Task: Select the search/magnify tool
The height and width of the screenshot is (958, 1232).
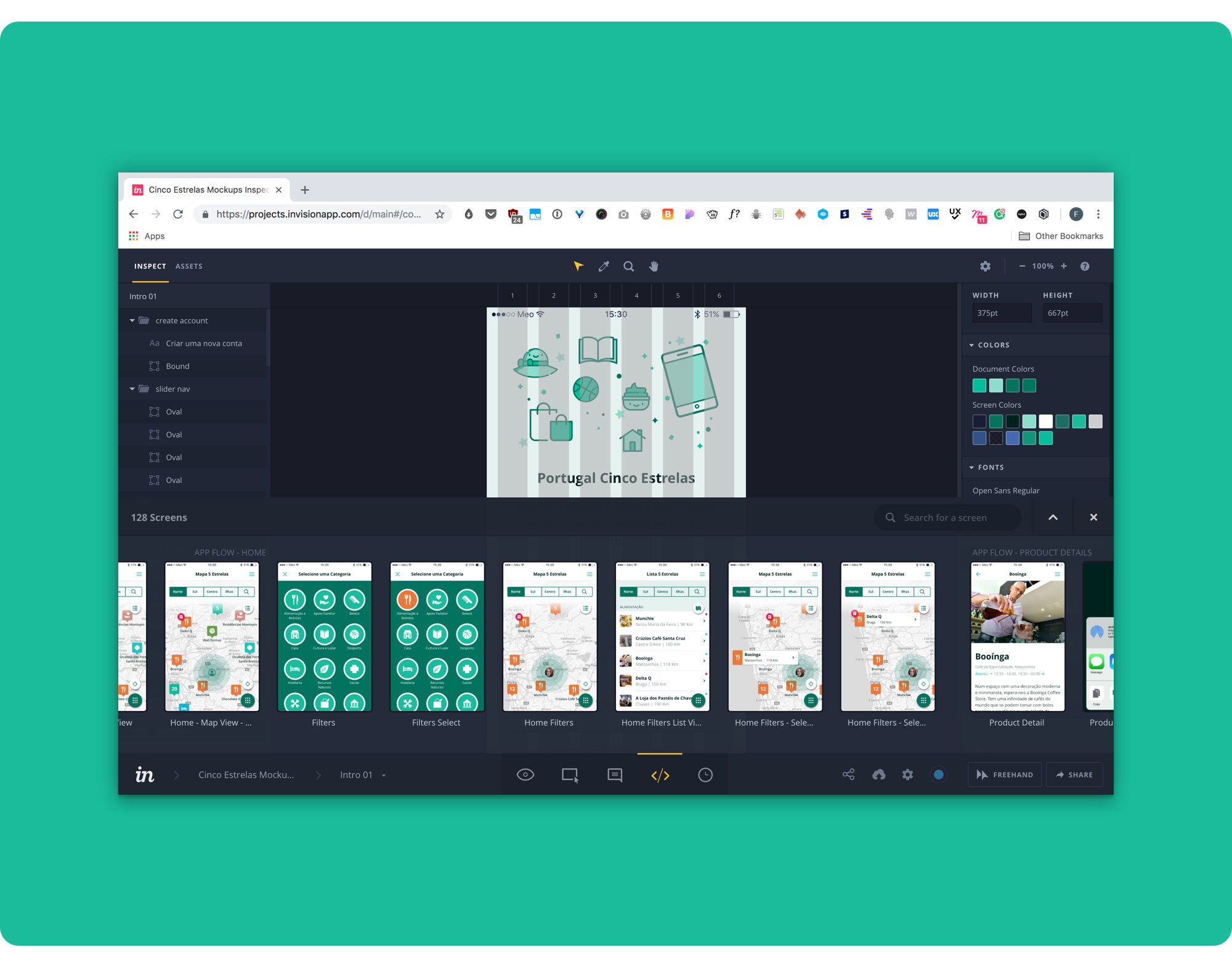Action: coord(628,266)
